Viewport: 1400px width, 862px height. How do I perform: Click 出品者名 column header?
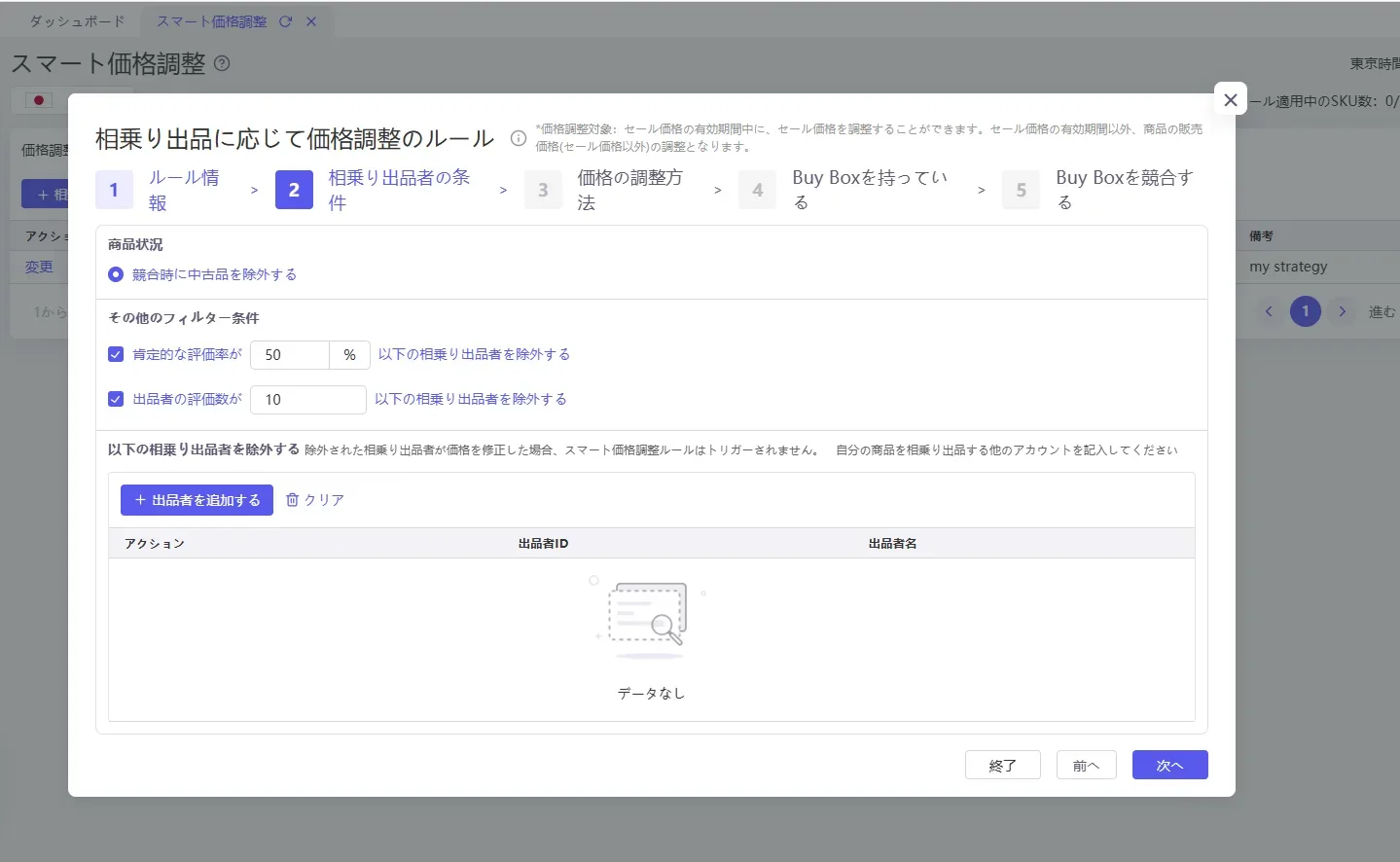892,544
